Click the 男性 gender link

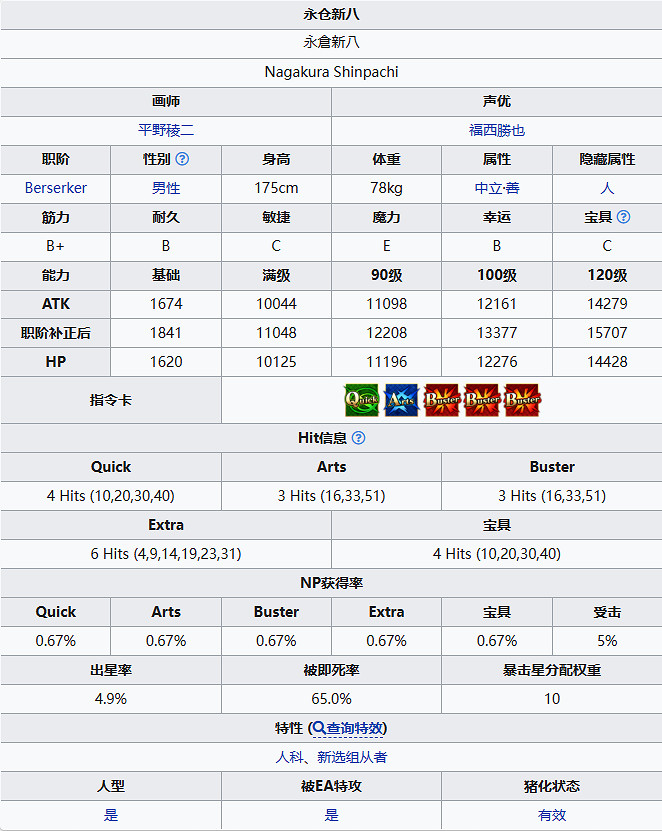pos(166,188)
